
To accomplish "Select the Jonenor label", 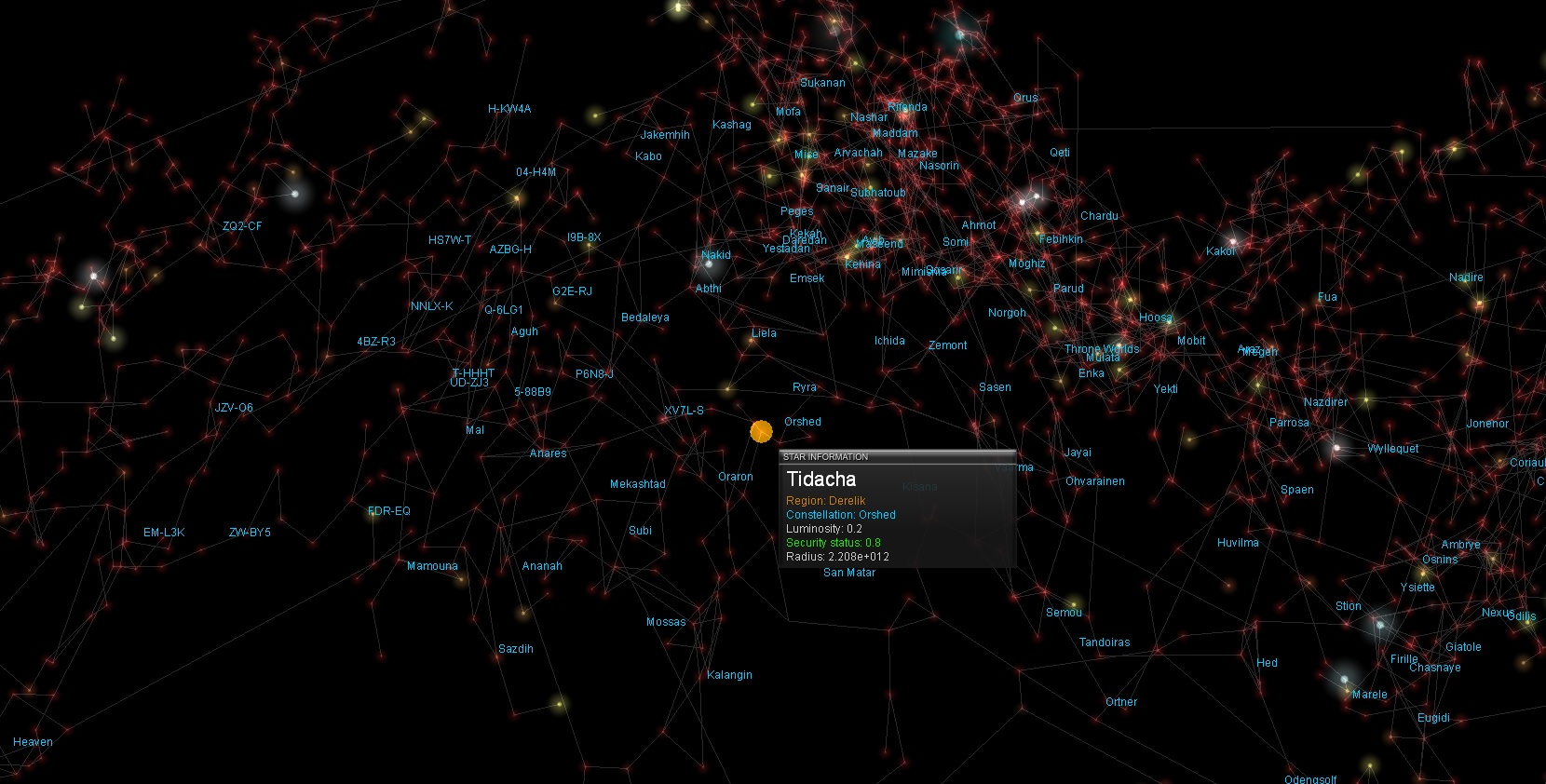I will (1487, 424).
